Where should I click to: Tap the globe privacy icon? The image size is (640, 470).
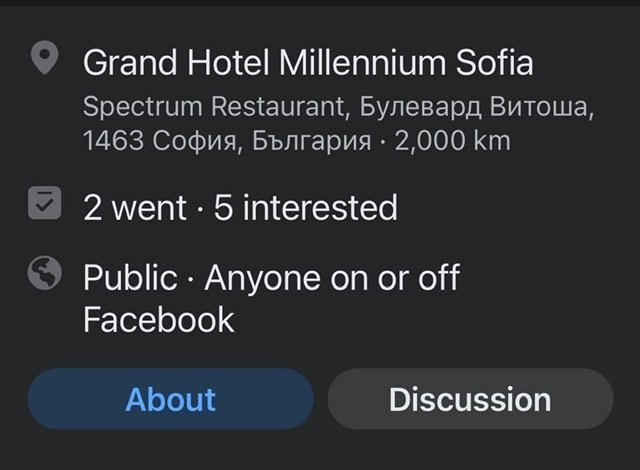(x=44, y=274)
